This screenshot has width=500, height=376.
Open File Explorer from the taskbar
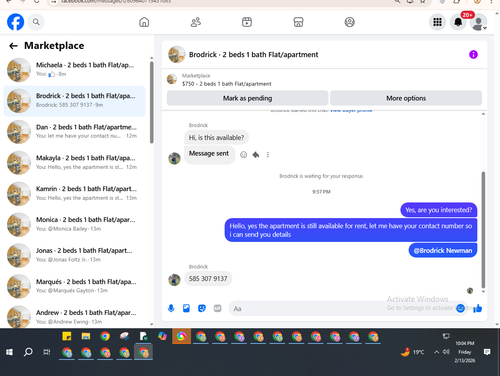(86, 336)
